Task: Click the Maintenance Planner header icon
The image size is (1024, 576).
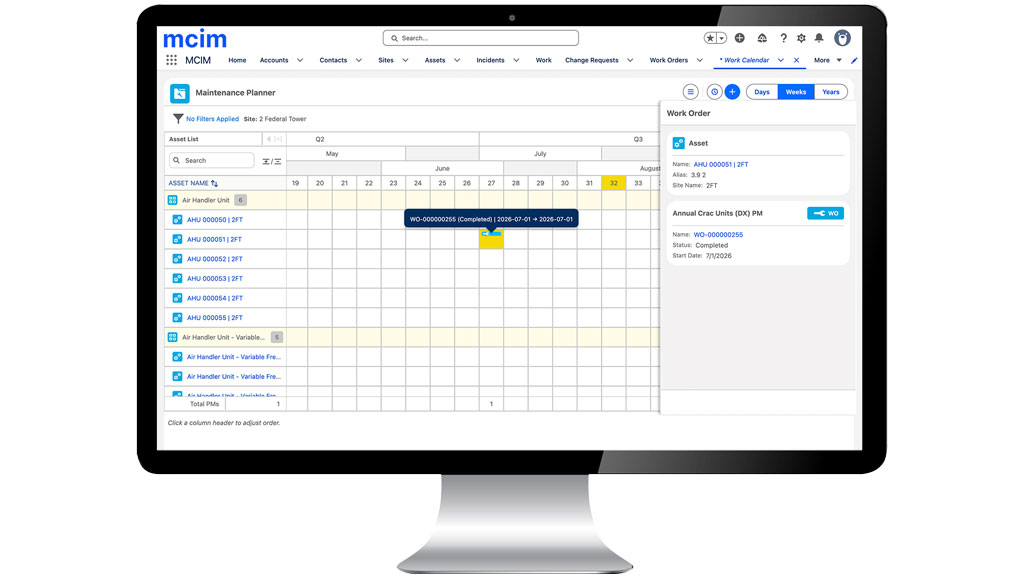Action: (x=180, y=93)
